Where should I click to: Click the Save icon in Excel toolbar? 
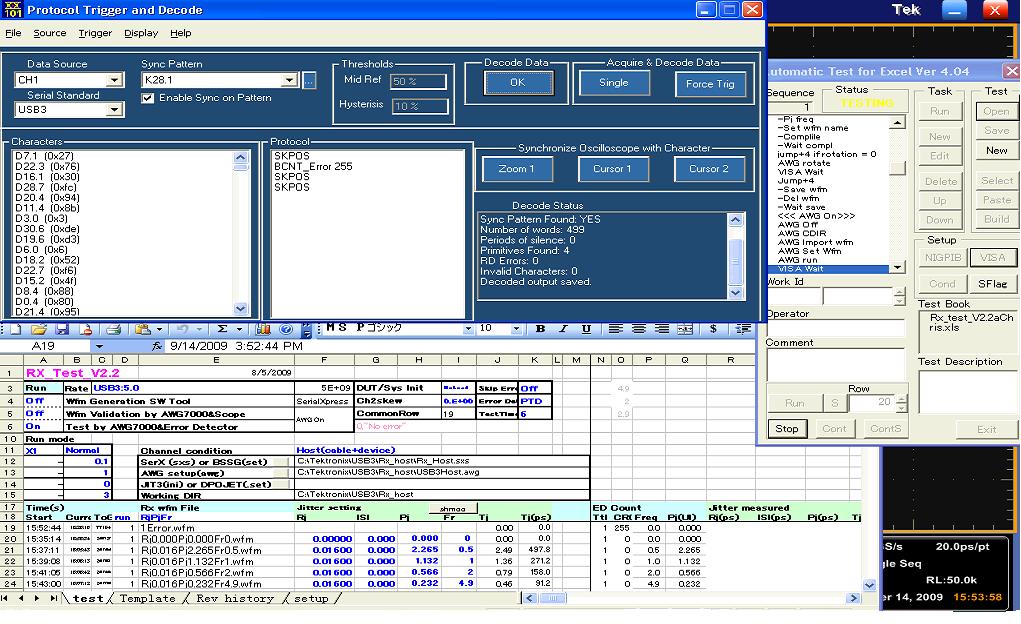(62, 330)
